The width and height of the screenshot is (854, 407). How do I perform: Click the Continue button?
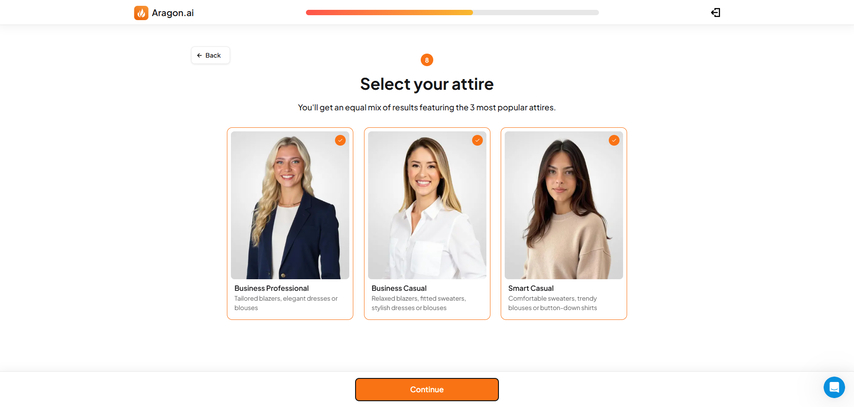(427, 390)
